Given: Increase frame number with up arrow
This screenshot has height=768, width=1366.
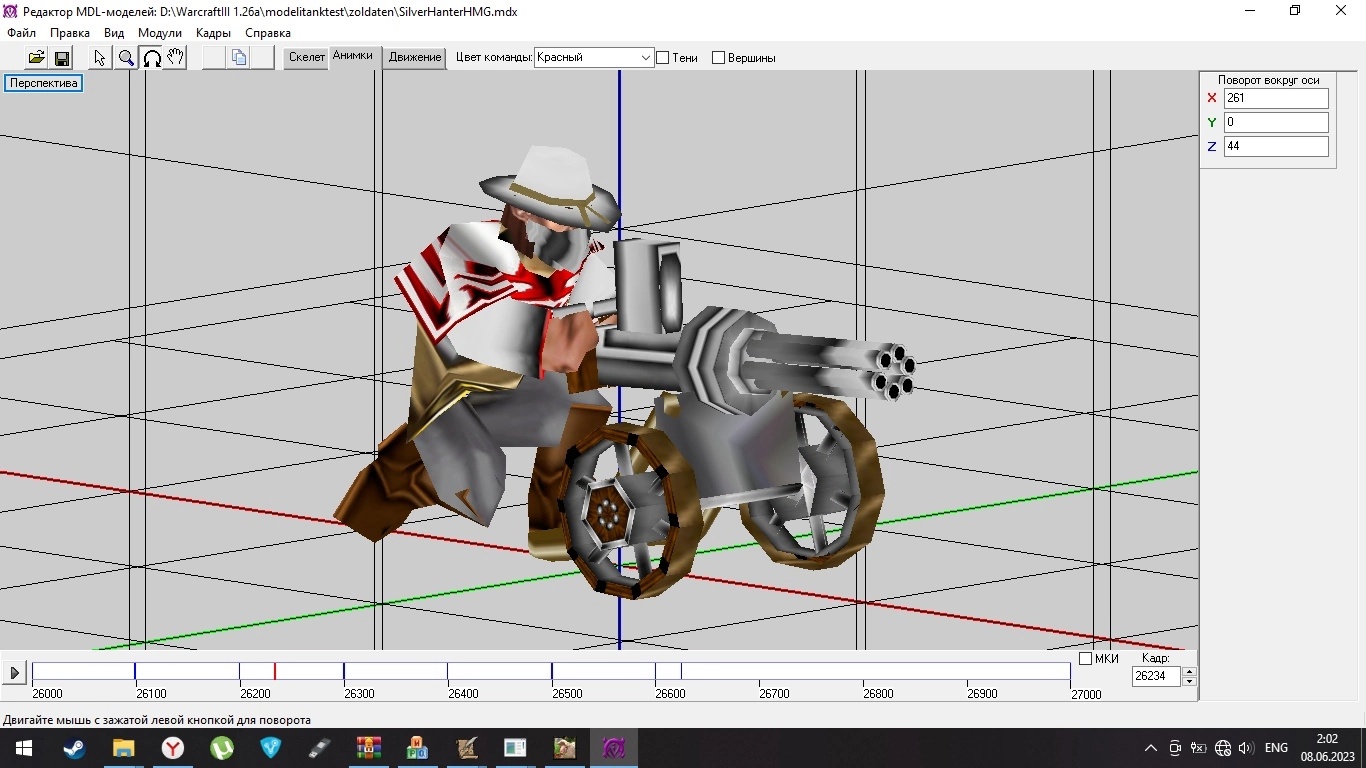Looking at the screenshot, I should click(1189, 671).
